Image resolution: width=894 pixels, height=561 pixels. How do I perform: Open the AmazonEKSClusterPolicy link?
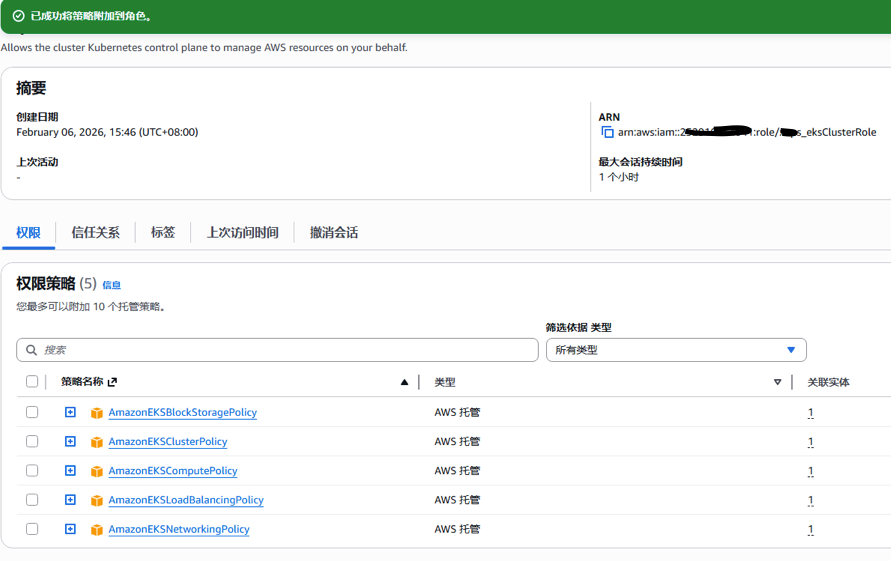click(167, 442)
